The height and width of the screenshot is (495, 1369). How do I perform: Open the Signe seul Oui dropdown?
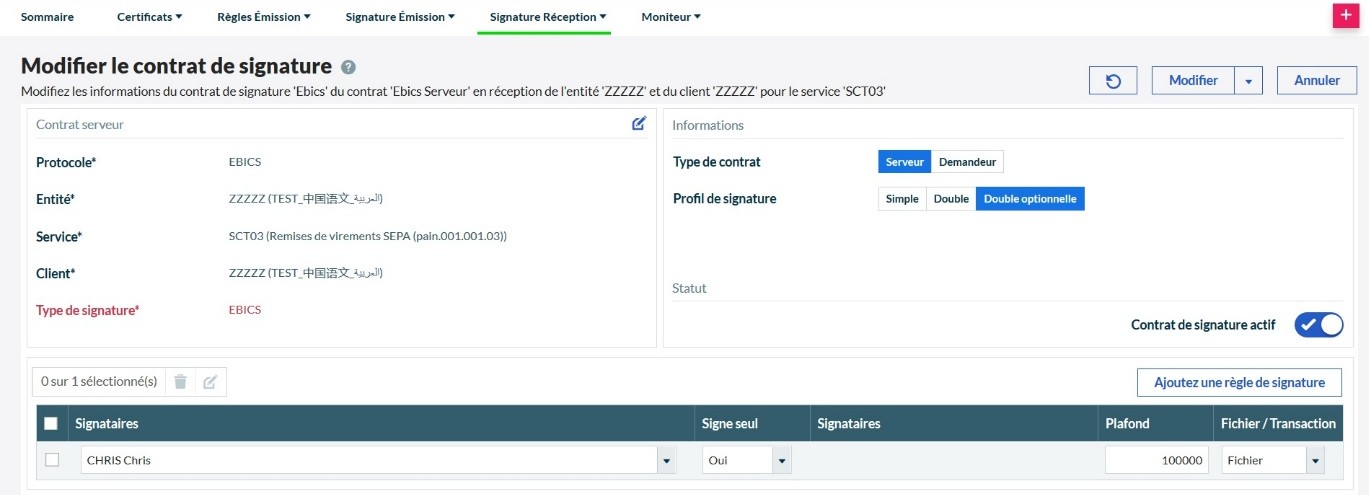782,461
